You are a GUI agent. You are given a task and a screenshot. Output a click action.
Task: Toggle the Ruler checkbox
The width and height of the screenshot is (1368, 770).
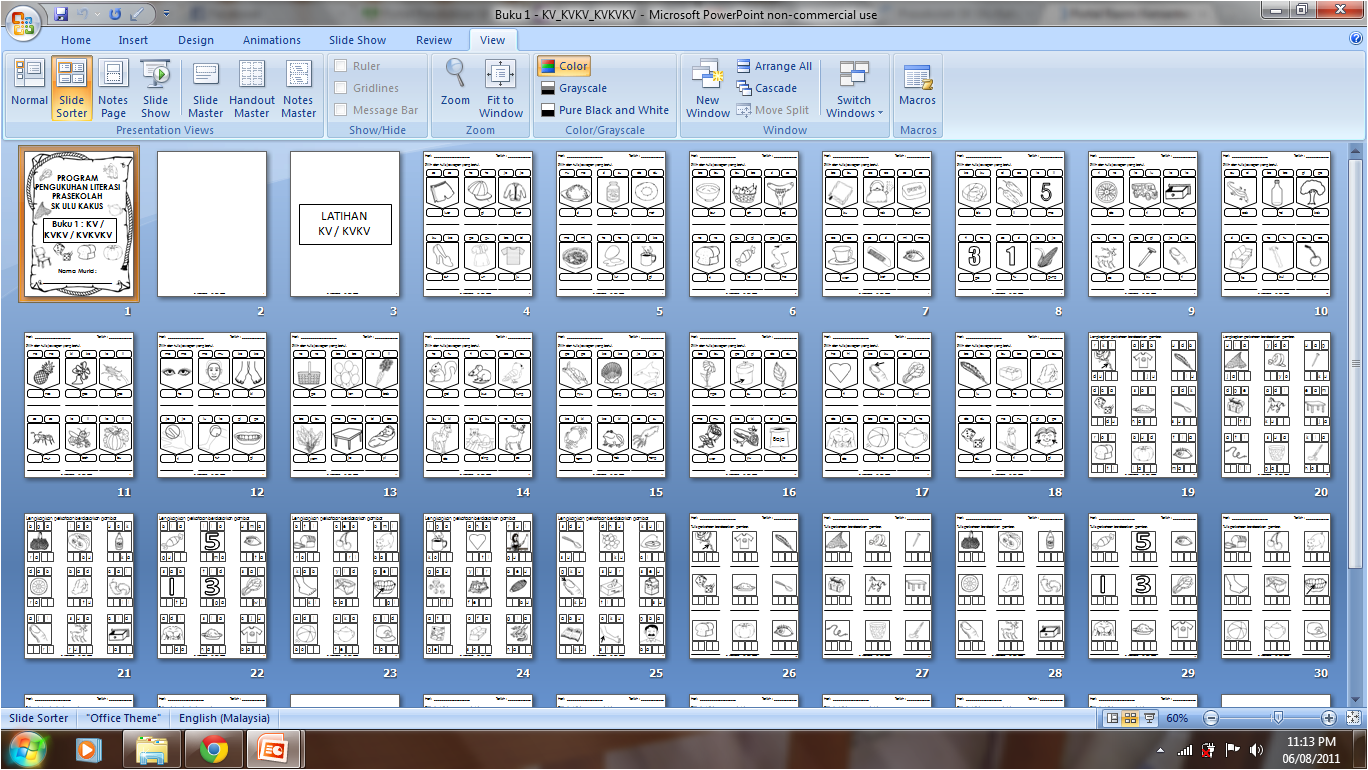click(x=340, y=66)
